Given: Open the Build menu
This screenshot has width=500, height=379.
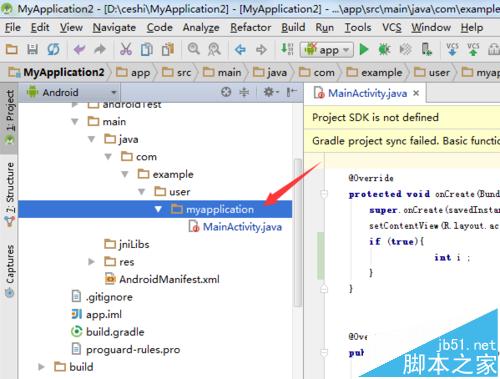Looking at the screenshot, I should tap(293, 27).
